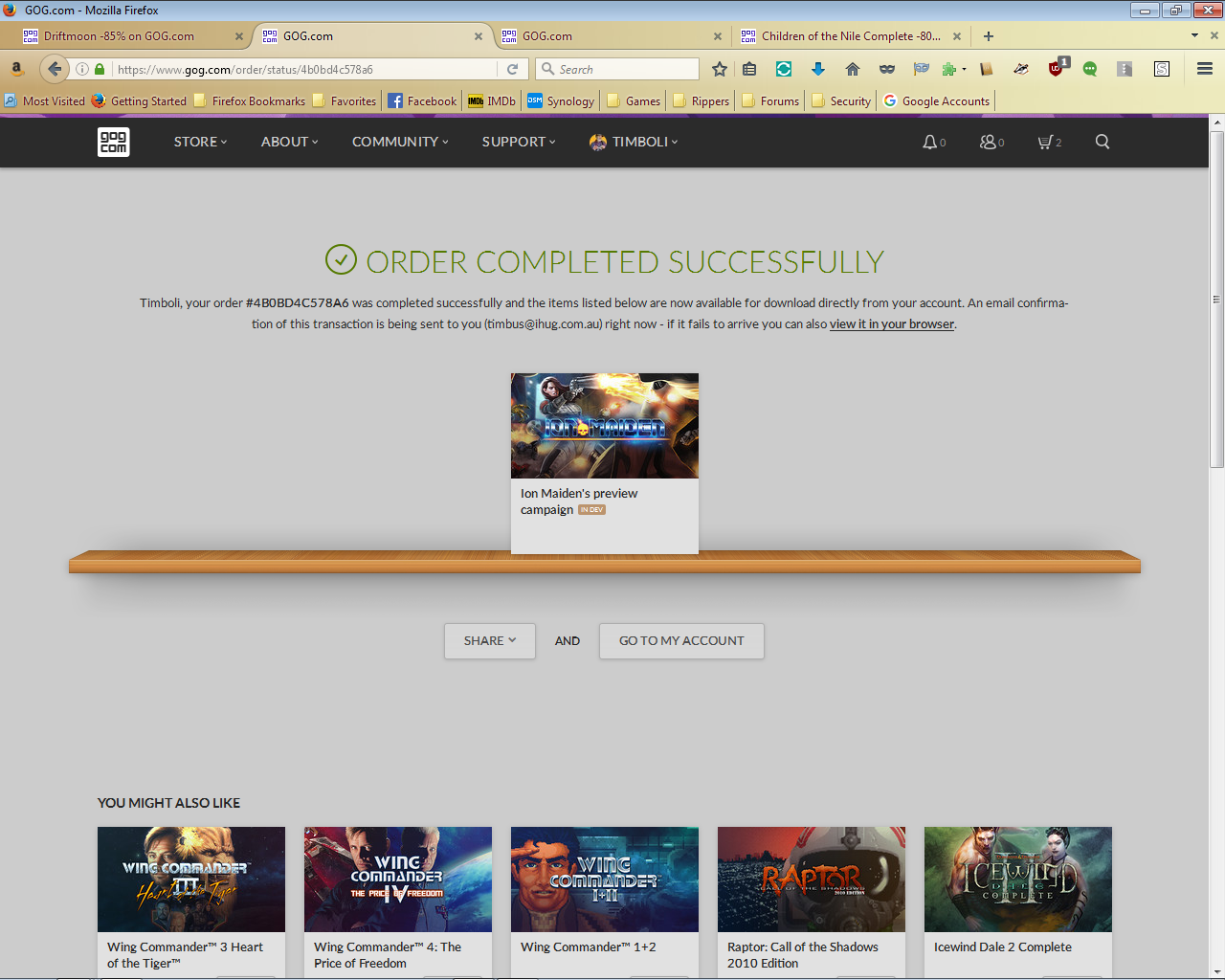This screenshot has width=1225, height=980.
Task: Click the page vertical scrollbar thumb
Action: 1216,299
